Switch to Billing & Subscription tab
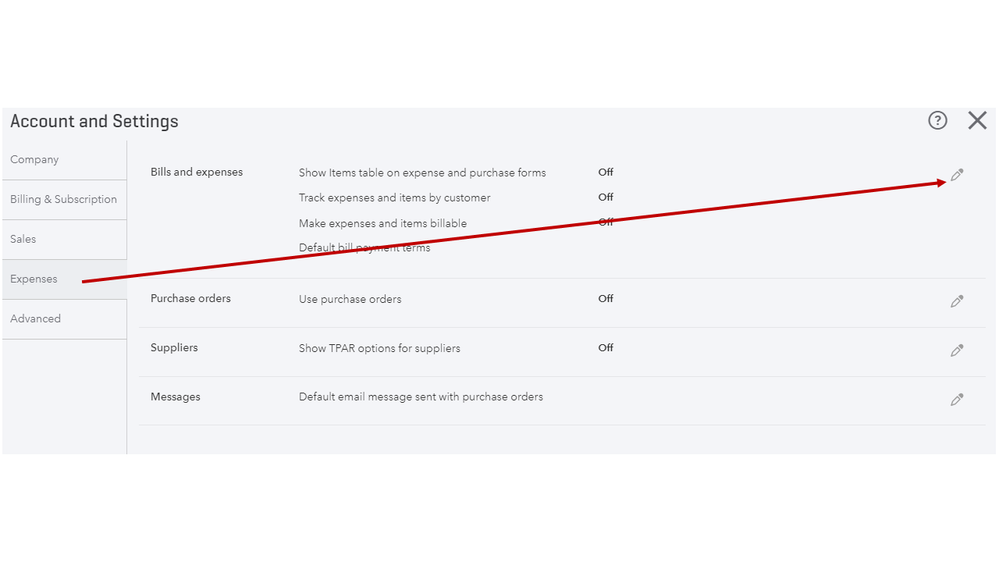This screenshot has height=562, width=999. point(63,200)
